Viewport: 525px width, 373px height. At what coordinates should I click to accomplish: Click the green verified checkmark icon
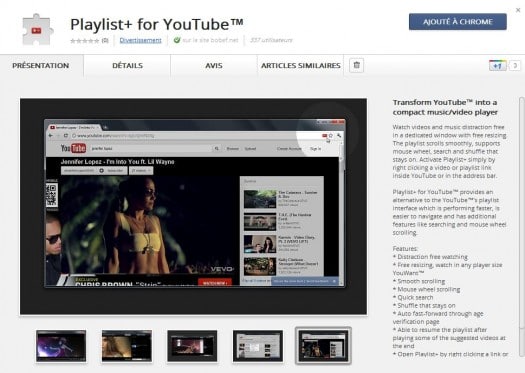177,40
